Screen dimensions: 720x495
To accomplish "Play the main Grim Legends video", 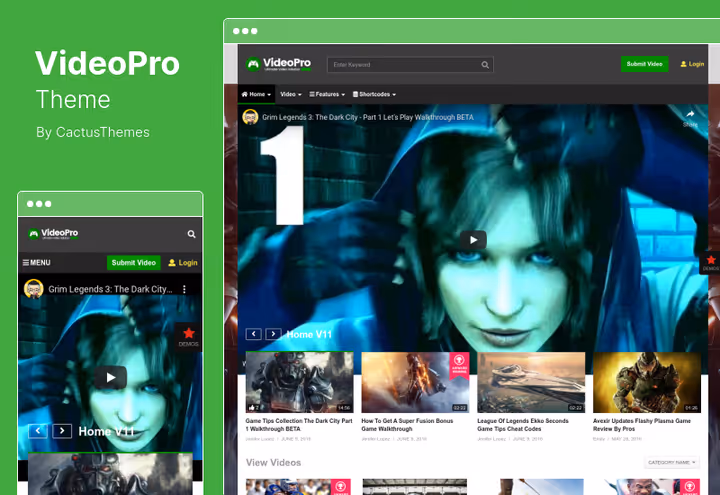I will tap(473, 240).
